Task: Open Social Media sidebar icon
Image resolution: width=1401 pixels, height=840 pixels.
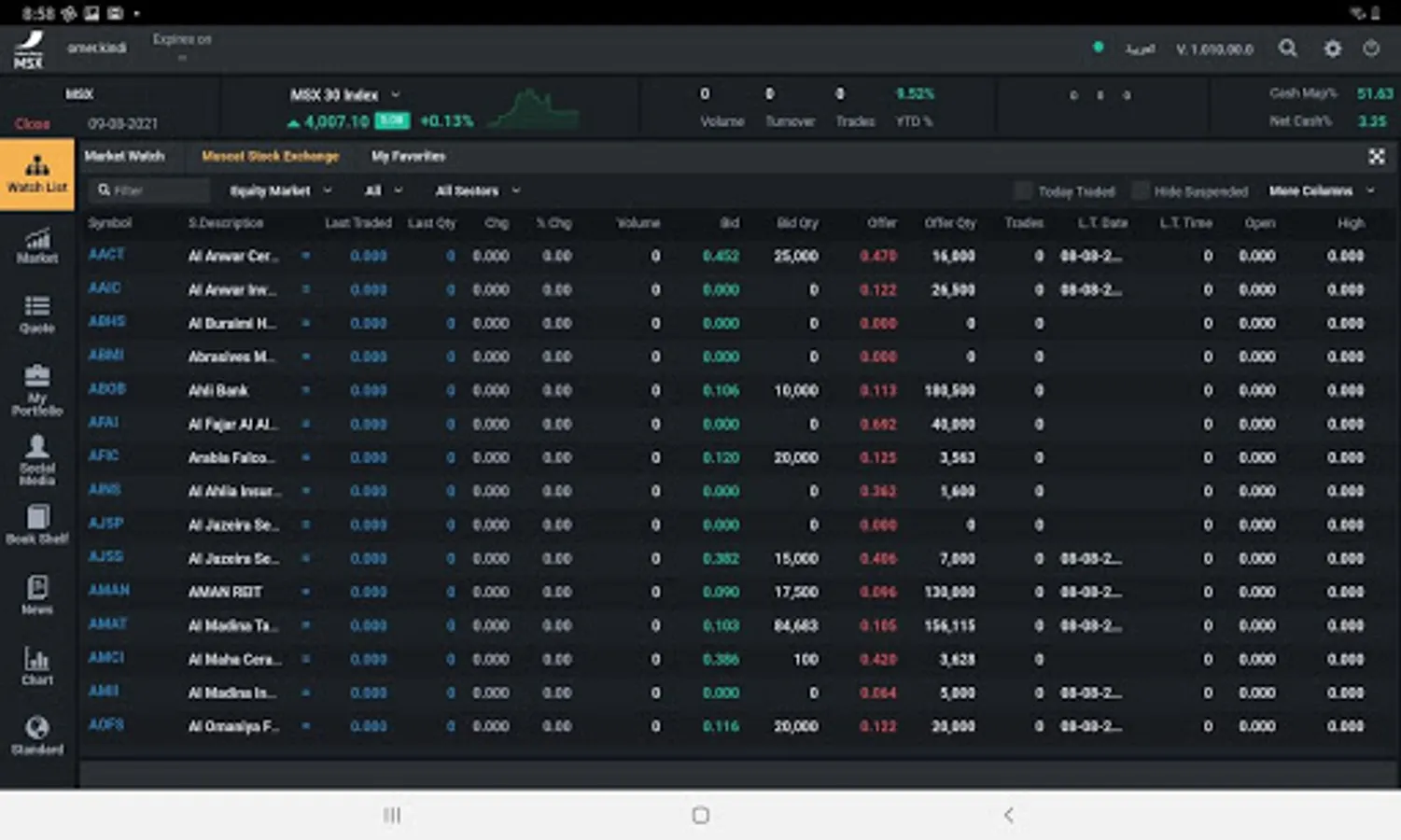Action: (x=36, y=459)
